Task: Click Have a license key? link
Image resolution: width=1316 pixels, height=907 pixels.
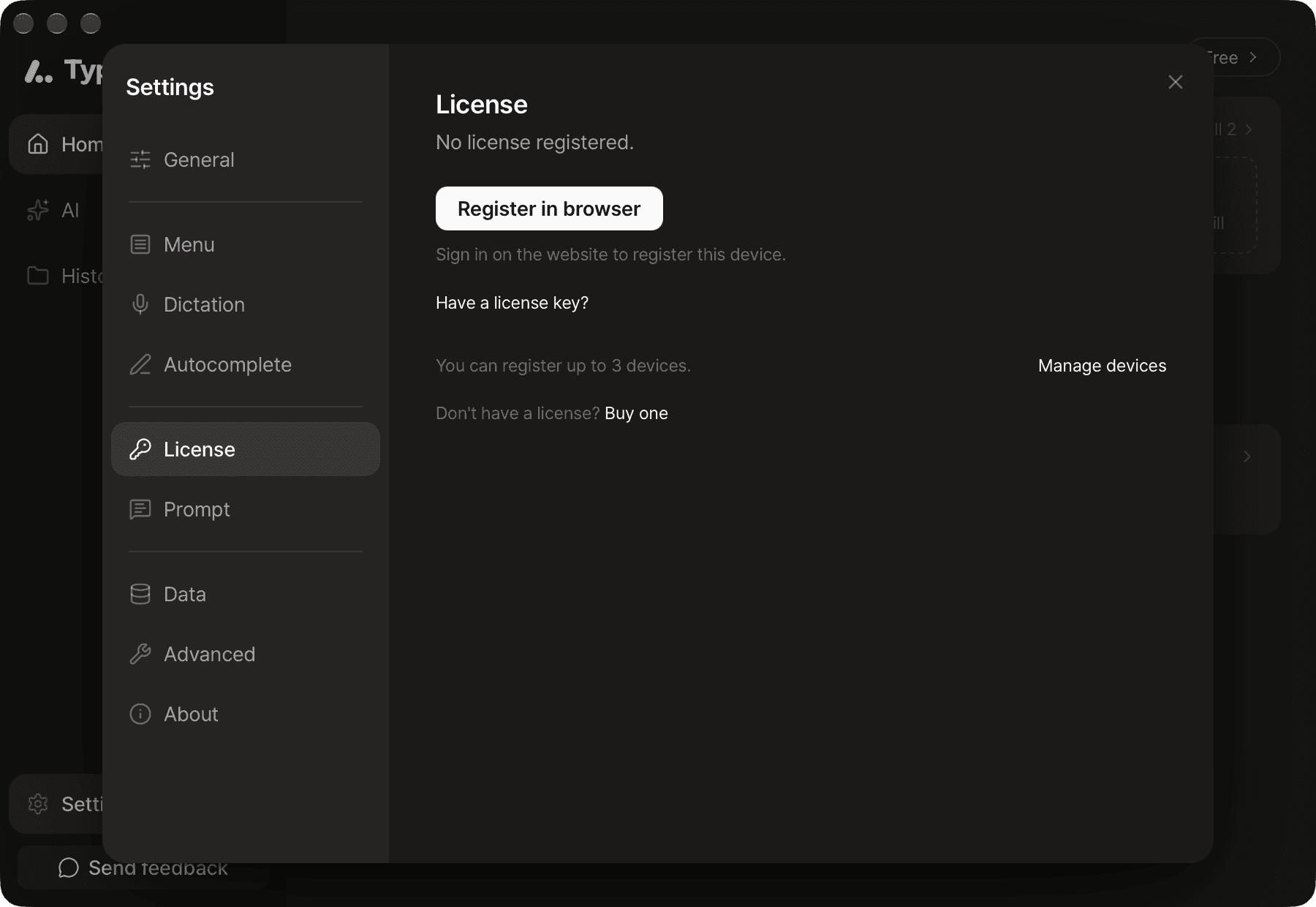Action: tap(512, 303)
